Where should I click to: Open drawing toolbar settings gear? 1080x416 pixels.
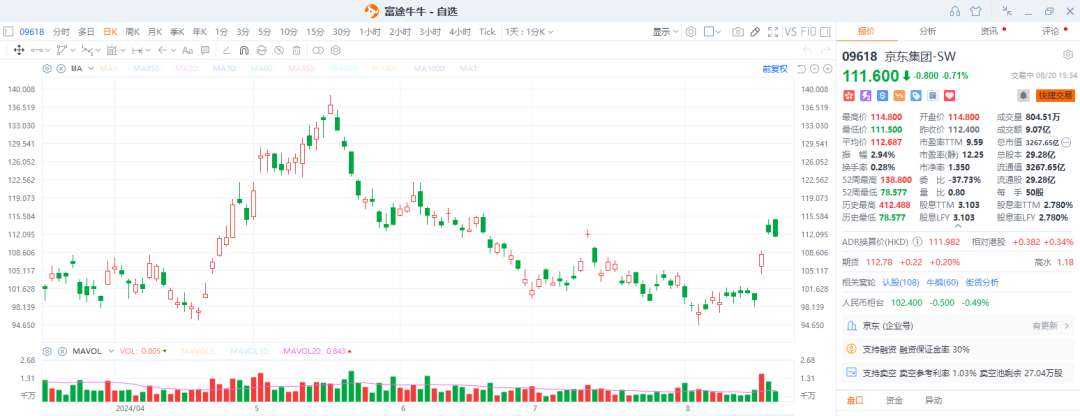[335, 50]
